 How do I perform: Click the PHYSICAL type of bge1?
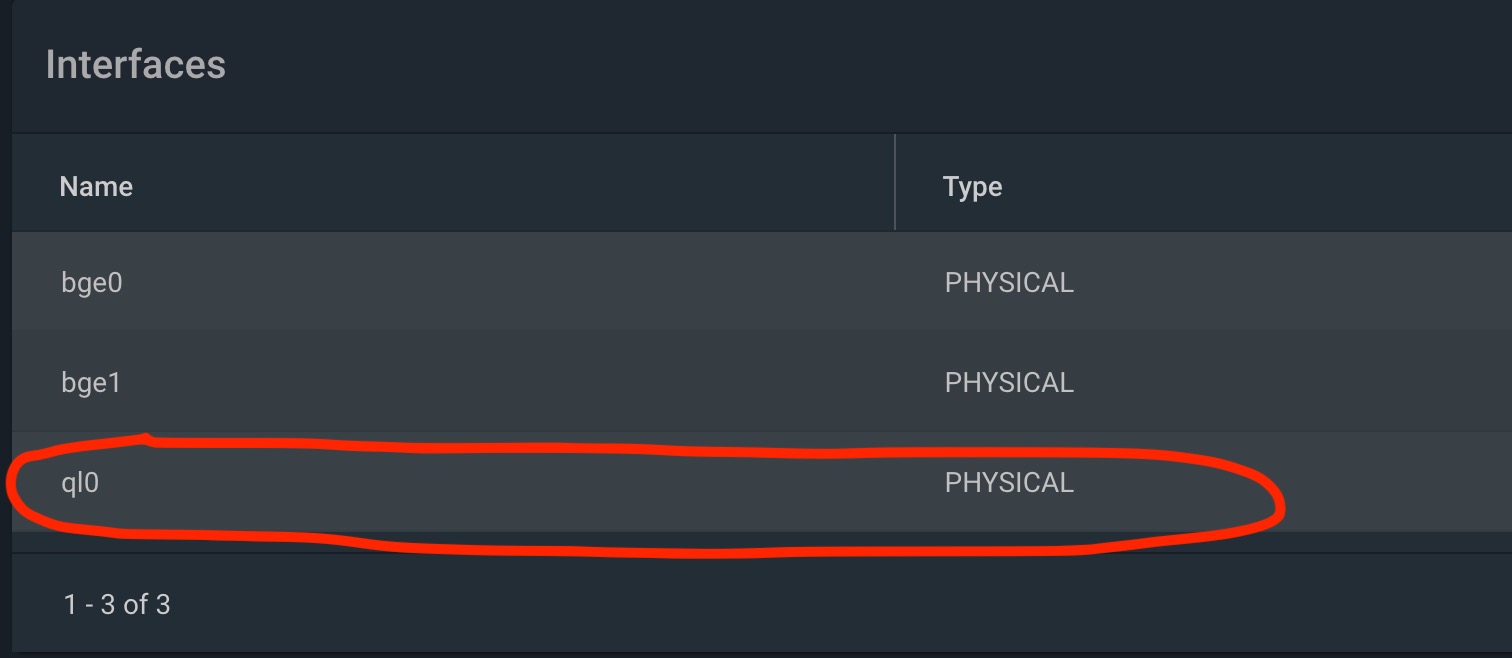click(1009, 383)
